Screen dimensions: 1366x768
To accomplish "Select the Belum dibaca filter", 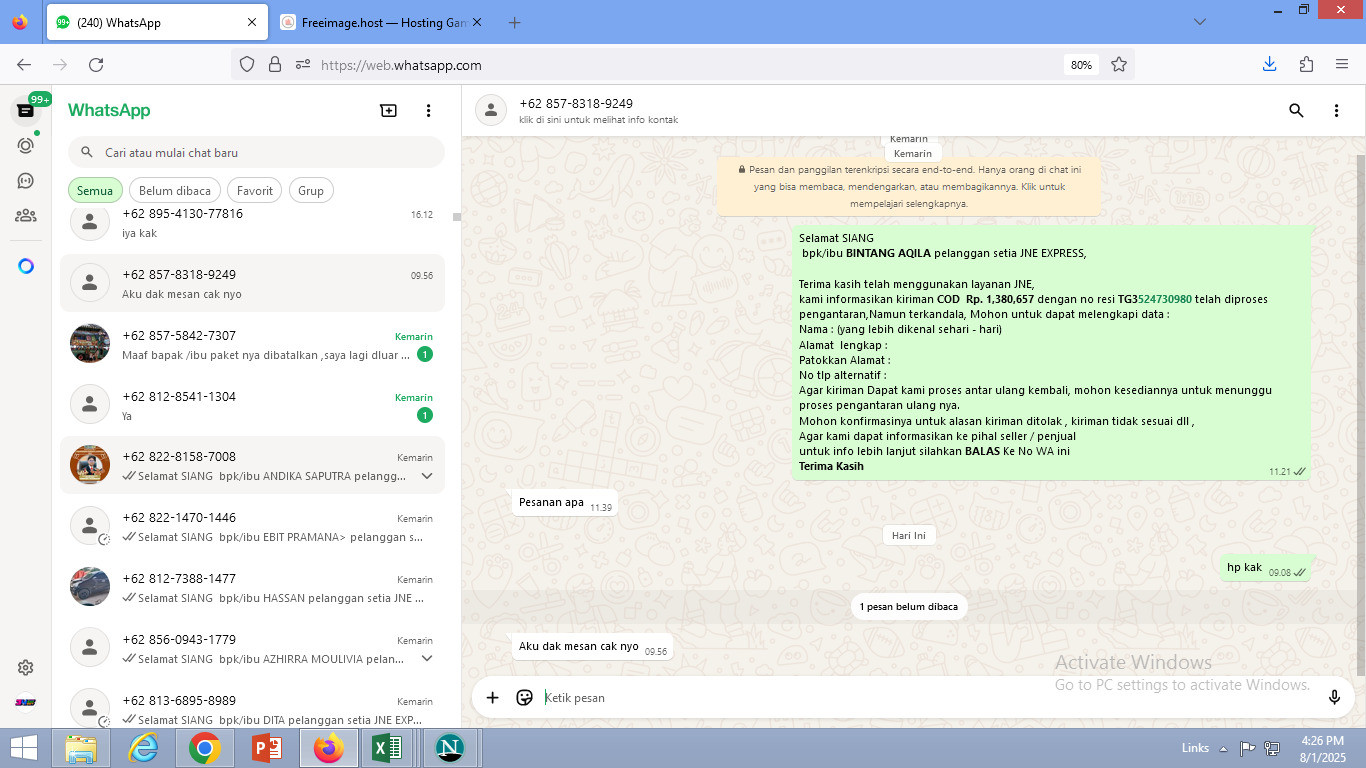I will pos(175,190).
